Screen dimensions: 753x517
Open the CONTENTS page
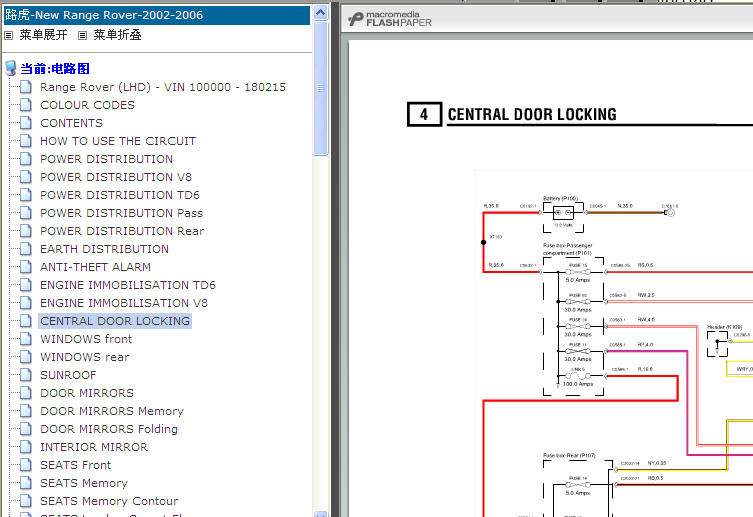pyautogui.click(x=72, y=123)
